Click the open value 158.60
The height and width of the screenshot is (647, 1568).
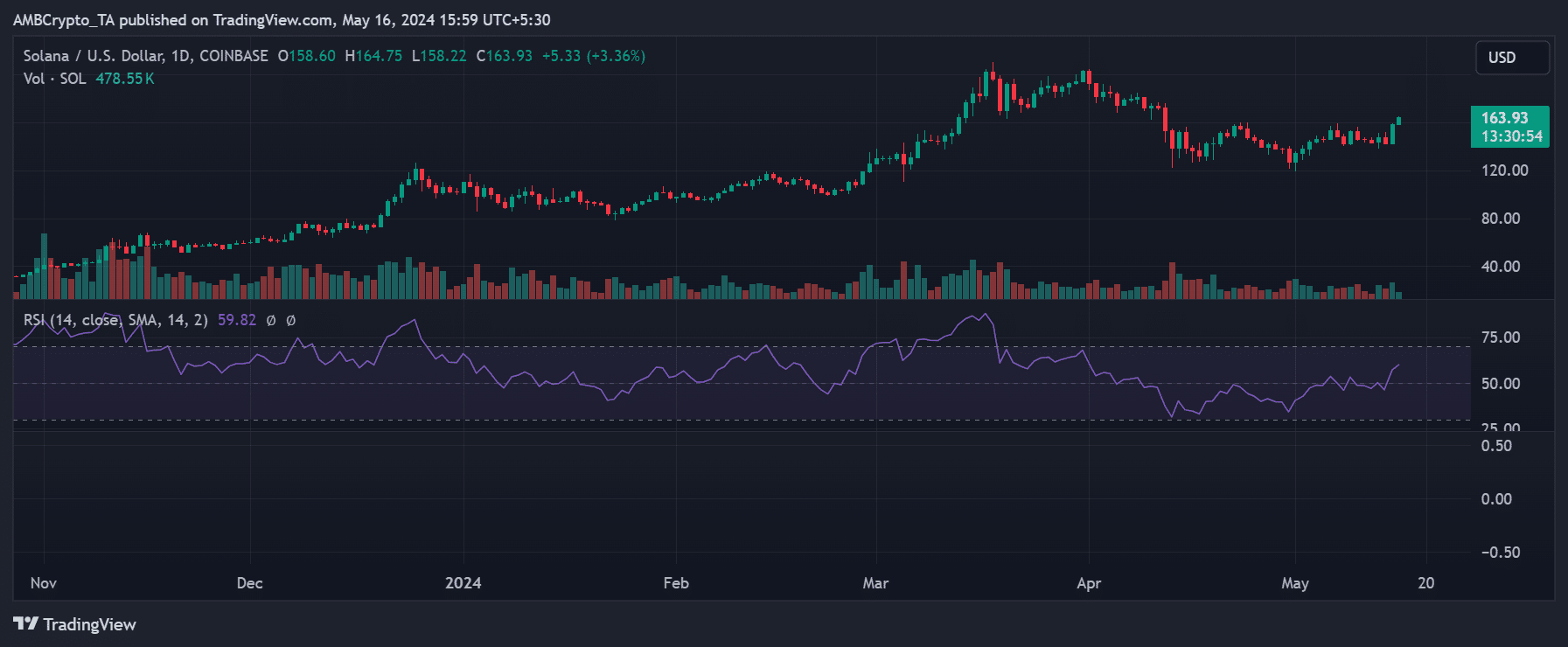(312, 56)
